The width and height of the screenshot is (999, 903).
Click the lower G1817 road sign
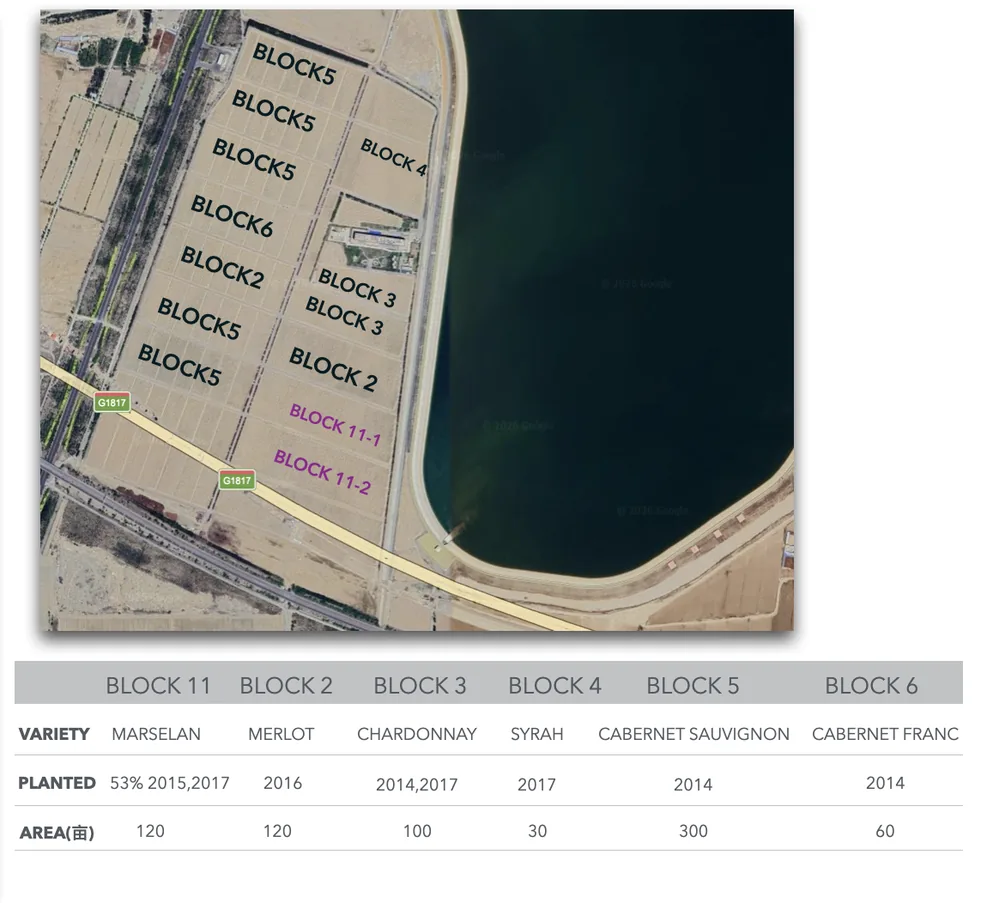coord(237,480)
